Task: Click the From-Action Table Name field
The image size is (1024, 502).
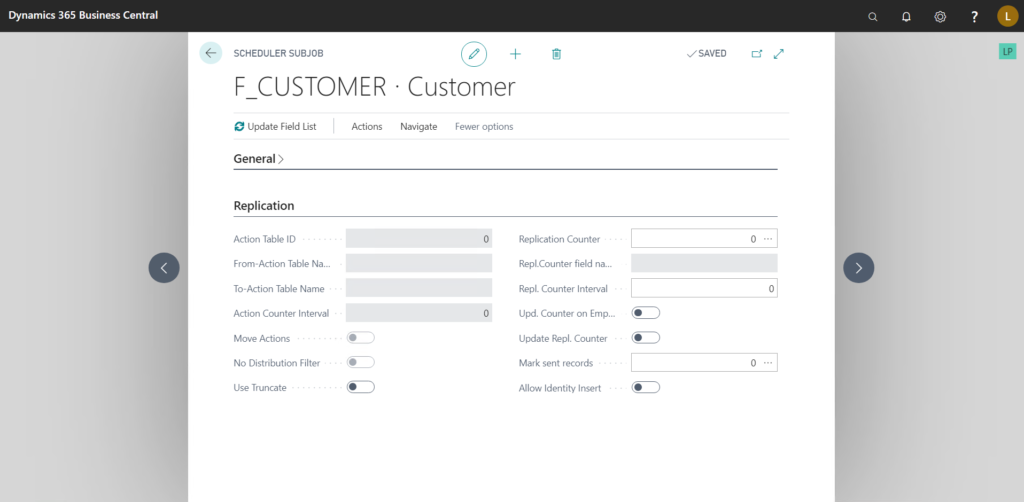Action: point(419,263)
